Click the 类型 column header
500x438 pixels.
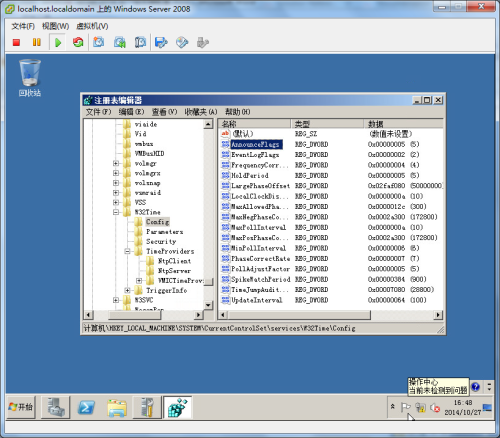pos(327,124)
